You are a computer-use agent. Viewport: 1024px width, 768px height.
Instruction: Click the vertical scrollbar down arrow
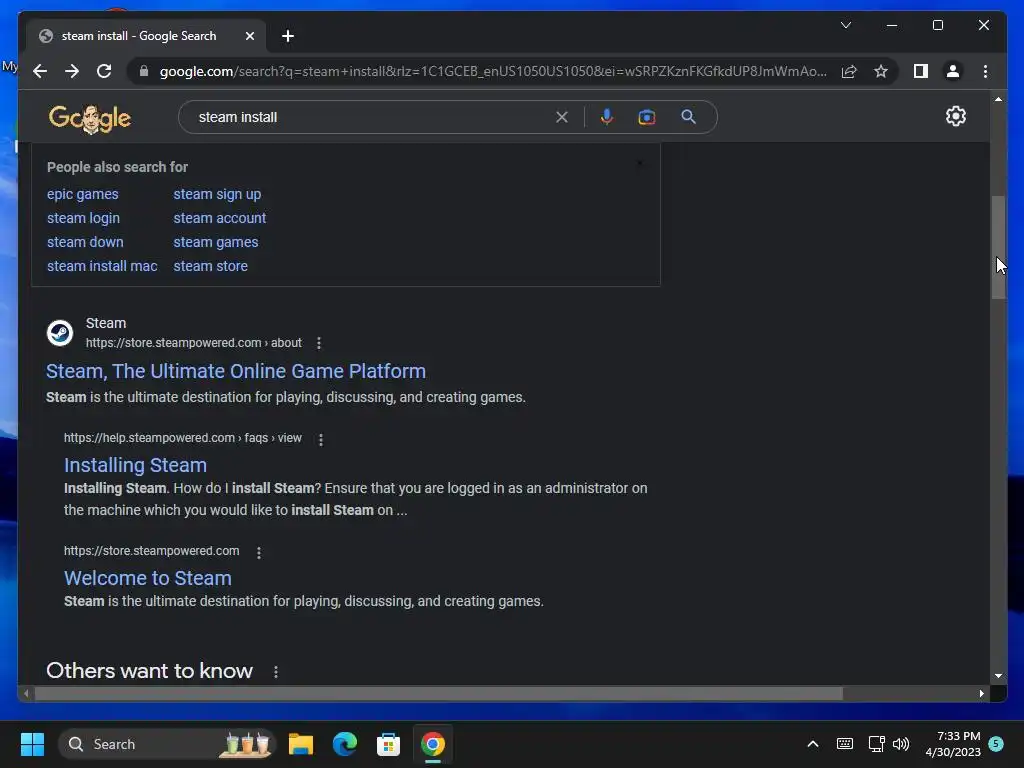(x=998, y=676)
